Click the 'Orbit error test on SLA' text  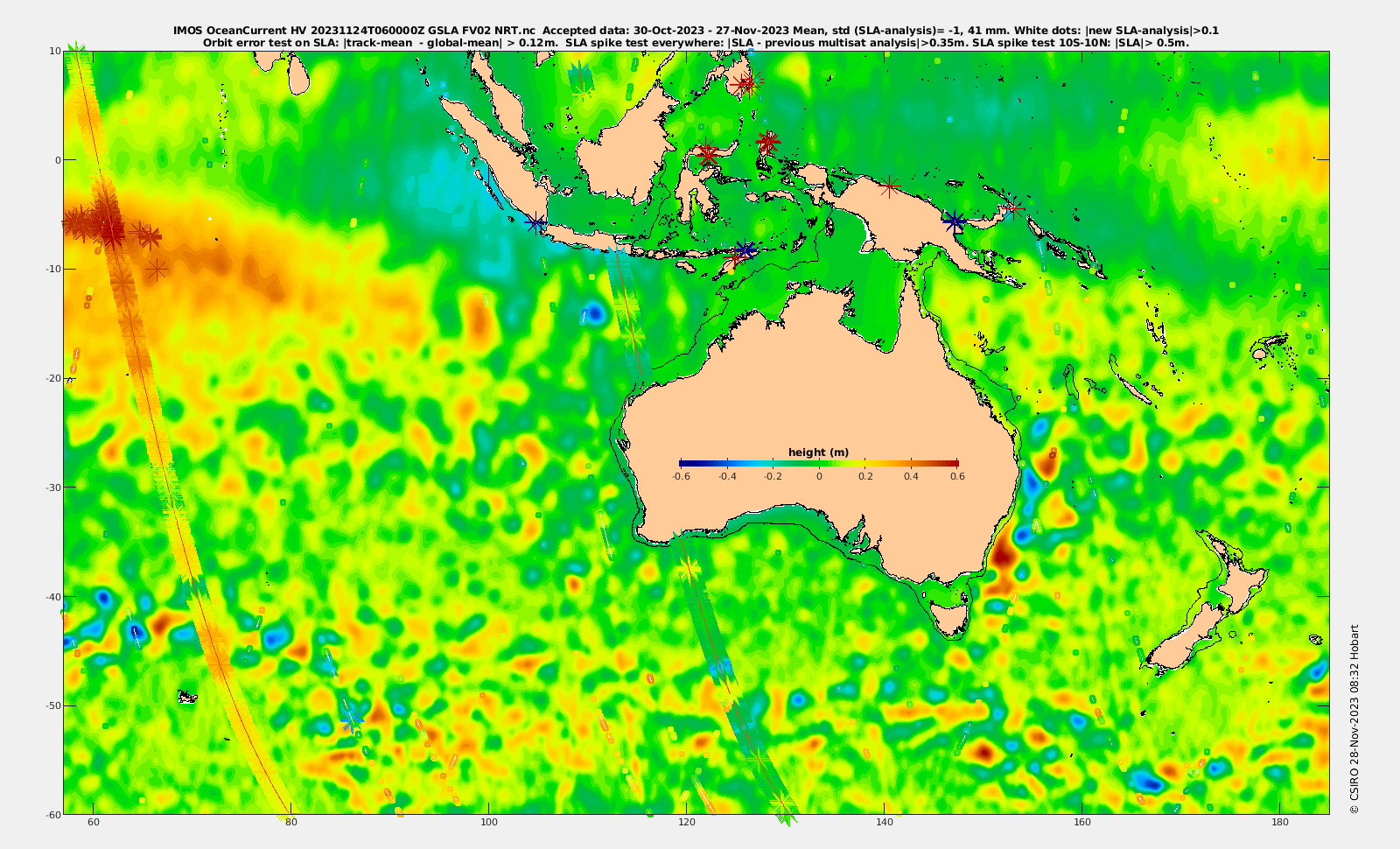click(271, 42)
